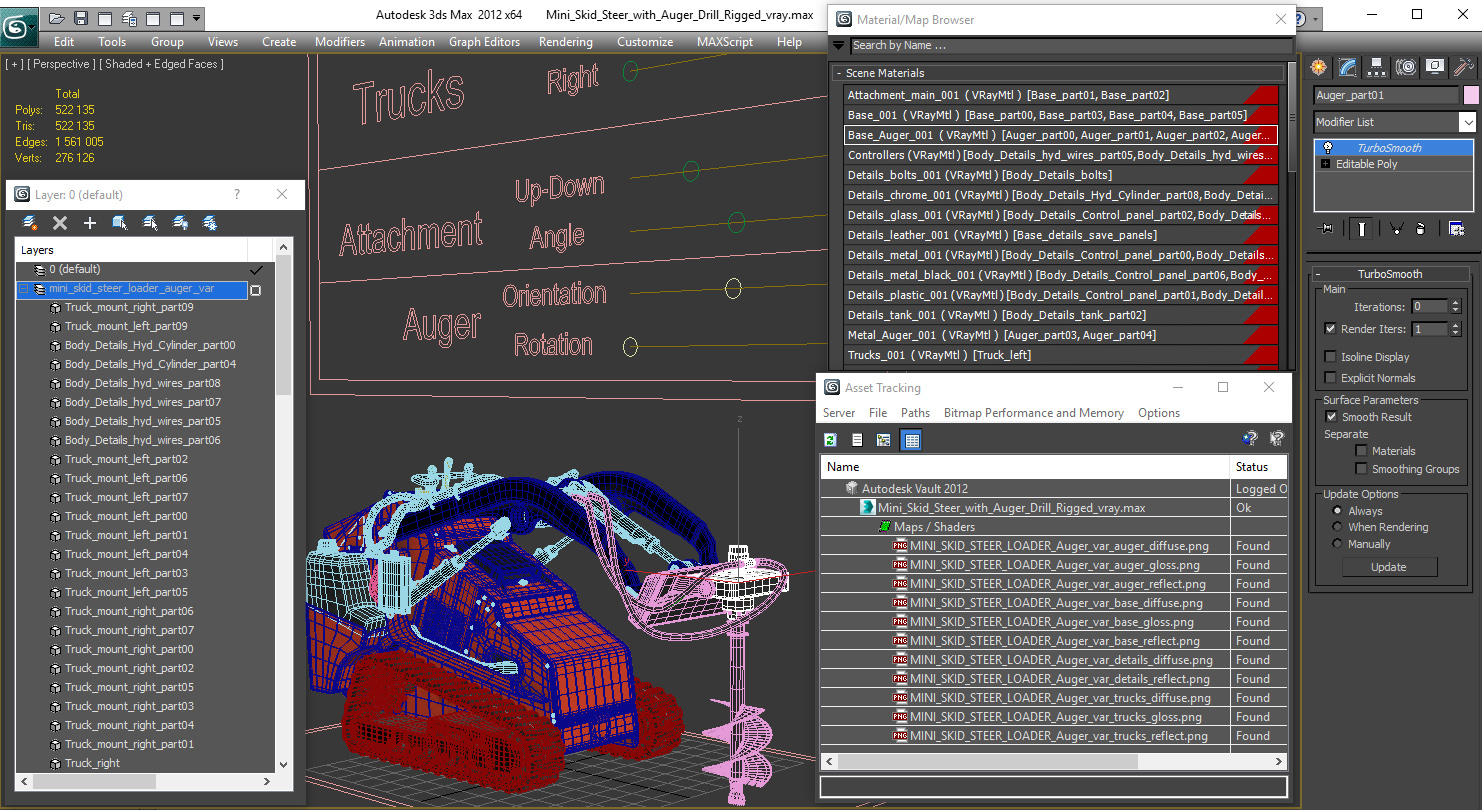Expand the Editable Poly stack entry

(1326, 164)
